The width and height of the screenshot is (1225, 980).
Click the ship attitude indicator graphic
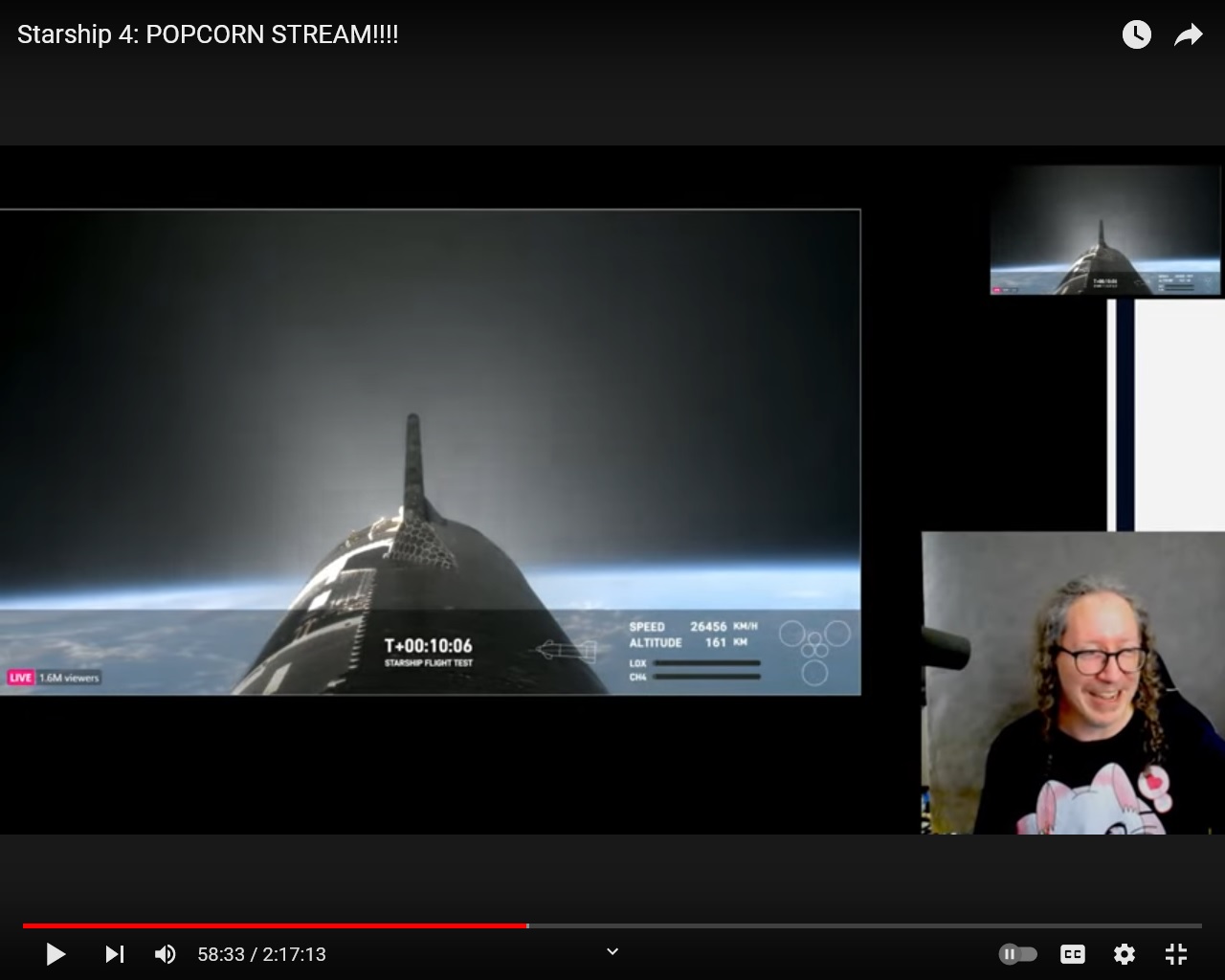pyautogui.click(x=567, y=652)
